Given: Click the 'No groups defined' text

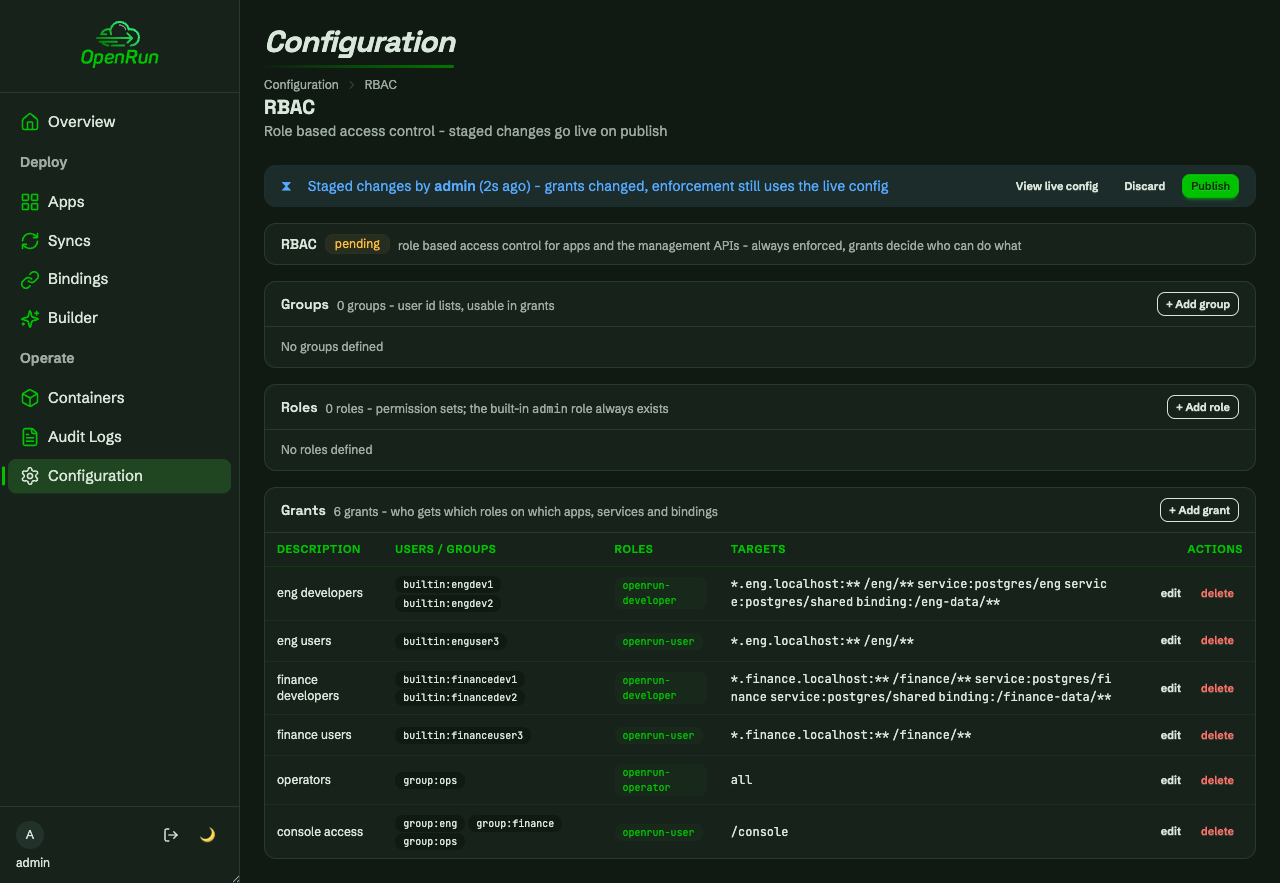Looking at the screenshot, I should [332, 347].
